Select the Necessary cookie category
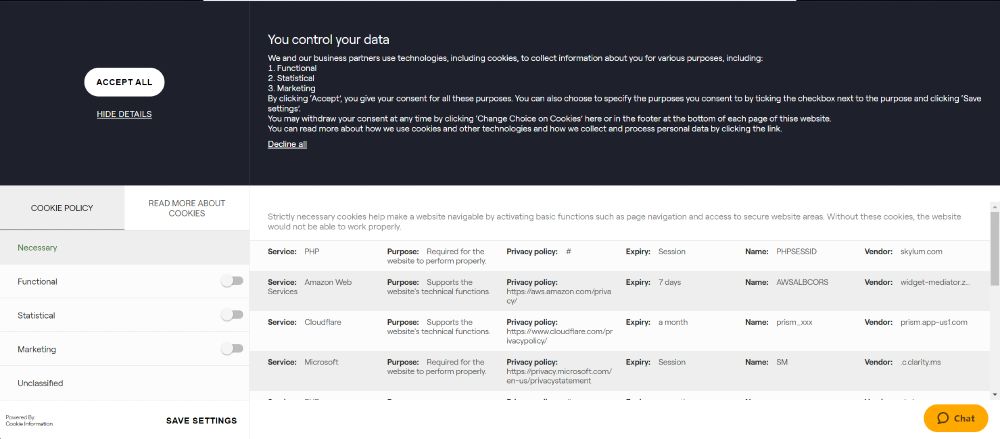This screenshot has width=1000, height=439. tap(38, 247)
